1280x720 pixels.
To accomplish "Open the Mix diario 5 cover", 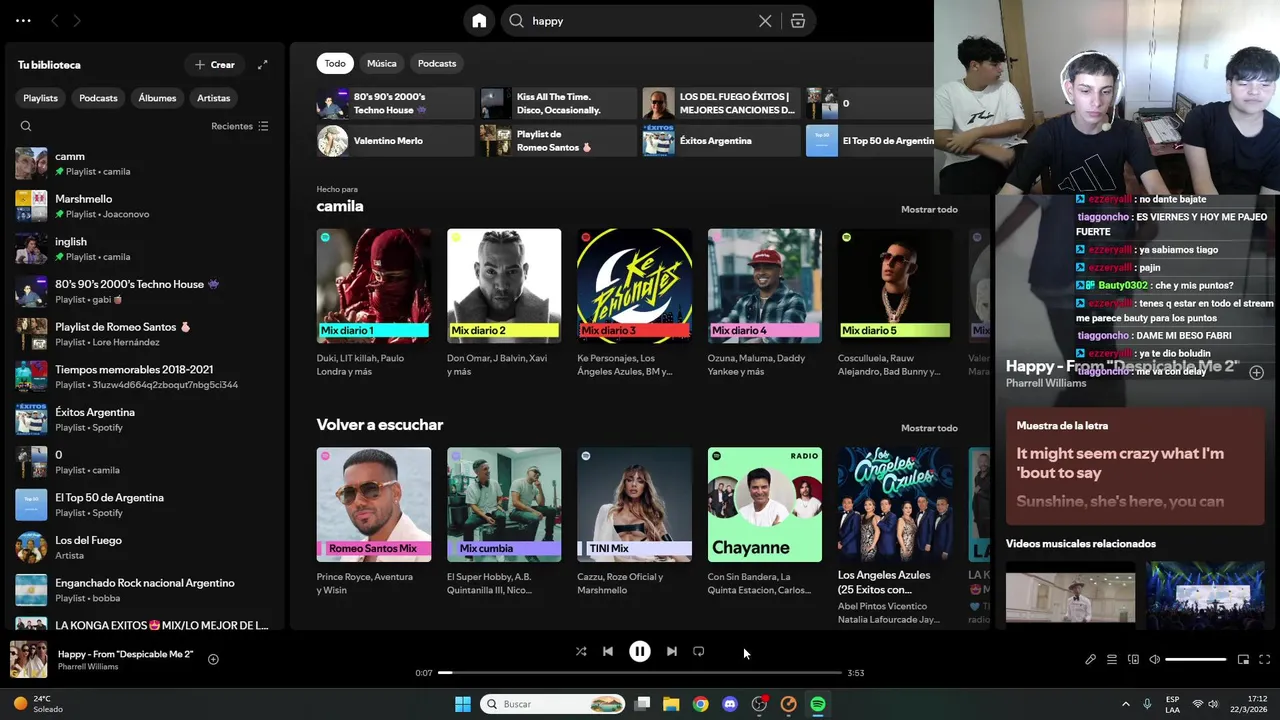I will coord(895,286).
